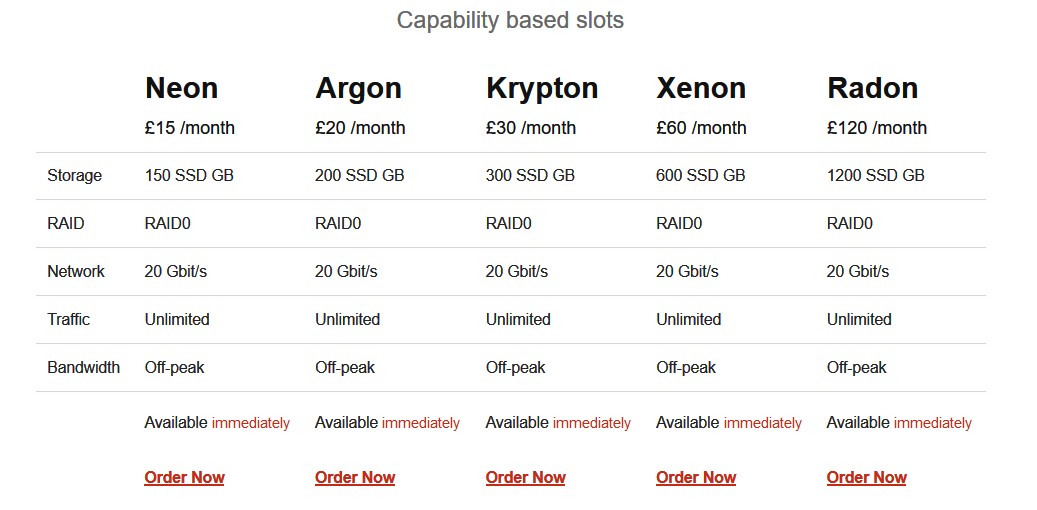Click the Capability based slots title
This screenshot has width=1037, height=510.
pyautogui.click(x=510, y=20)
